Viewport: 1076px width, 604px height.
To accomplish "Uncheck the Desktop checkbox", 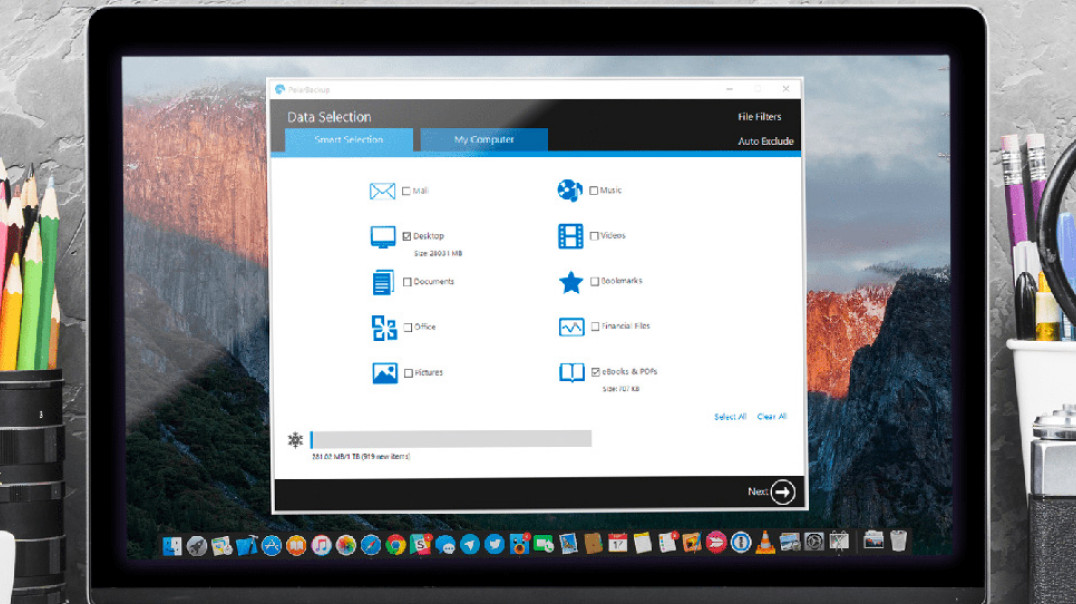I will click(407, 237).
